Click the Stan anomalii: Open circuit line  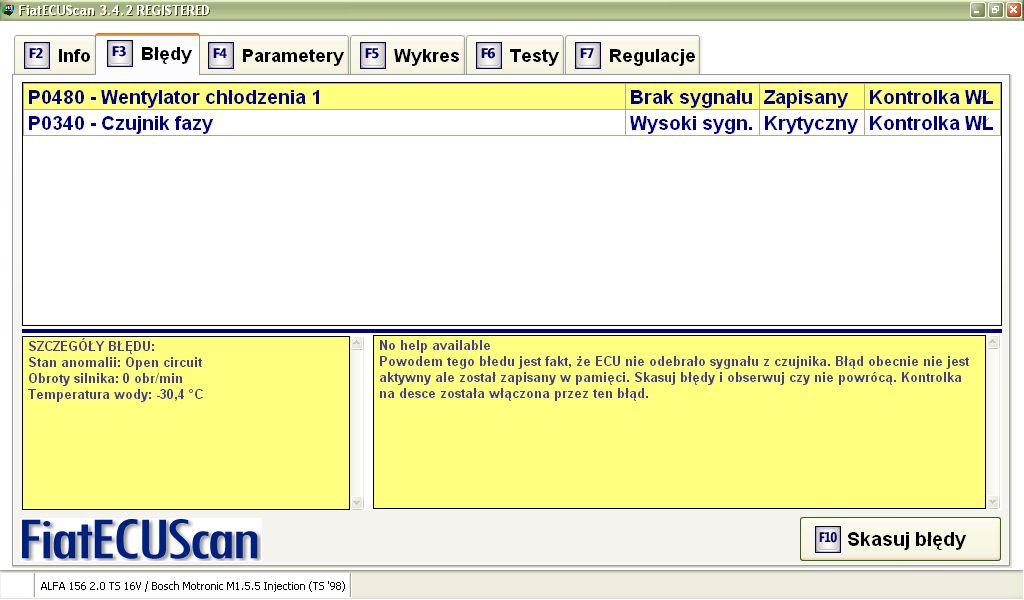[x=115, y=362]
